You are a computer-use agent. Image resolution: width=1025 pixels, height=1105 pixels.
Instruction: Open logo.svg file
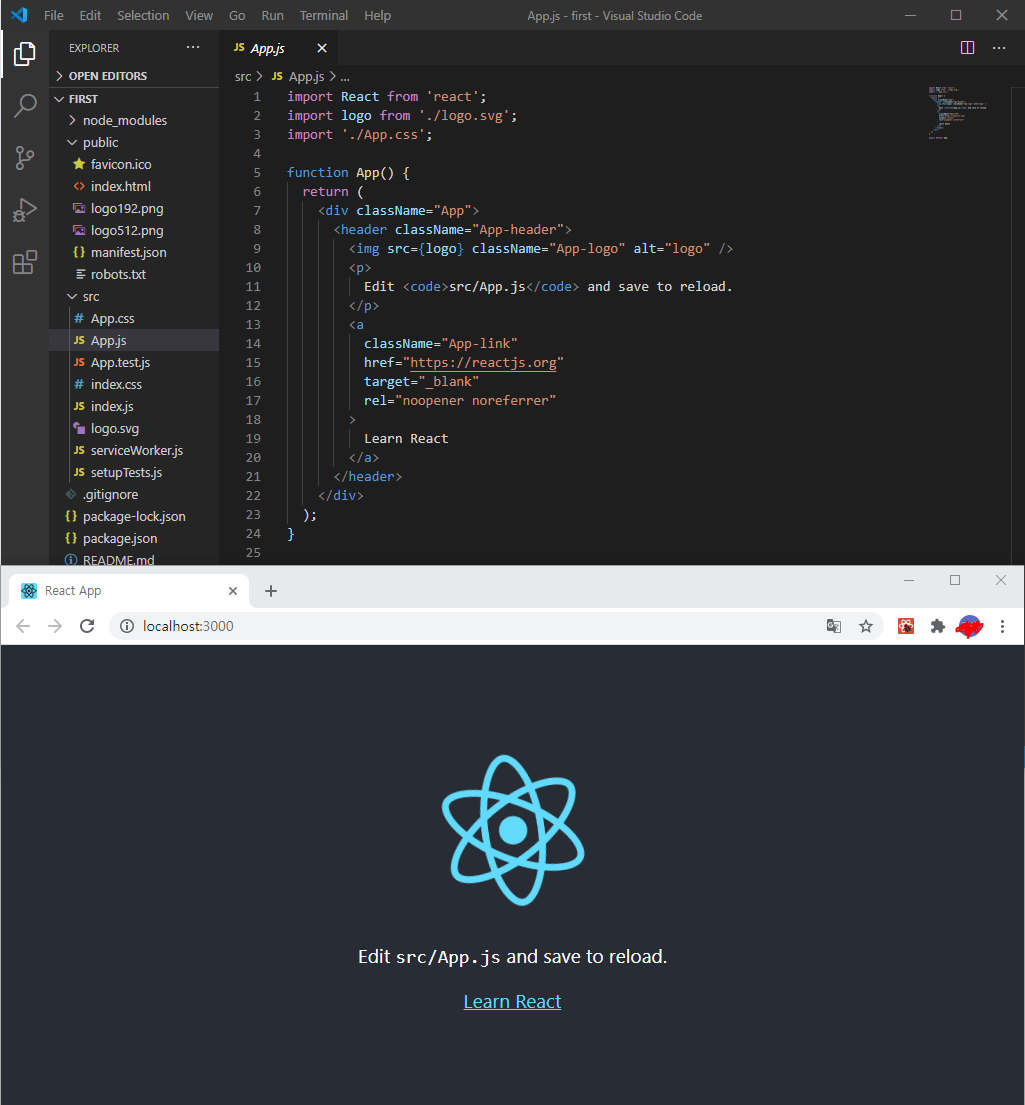(x=134, y=428)
